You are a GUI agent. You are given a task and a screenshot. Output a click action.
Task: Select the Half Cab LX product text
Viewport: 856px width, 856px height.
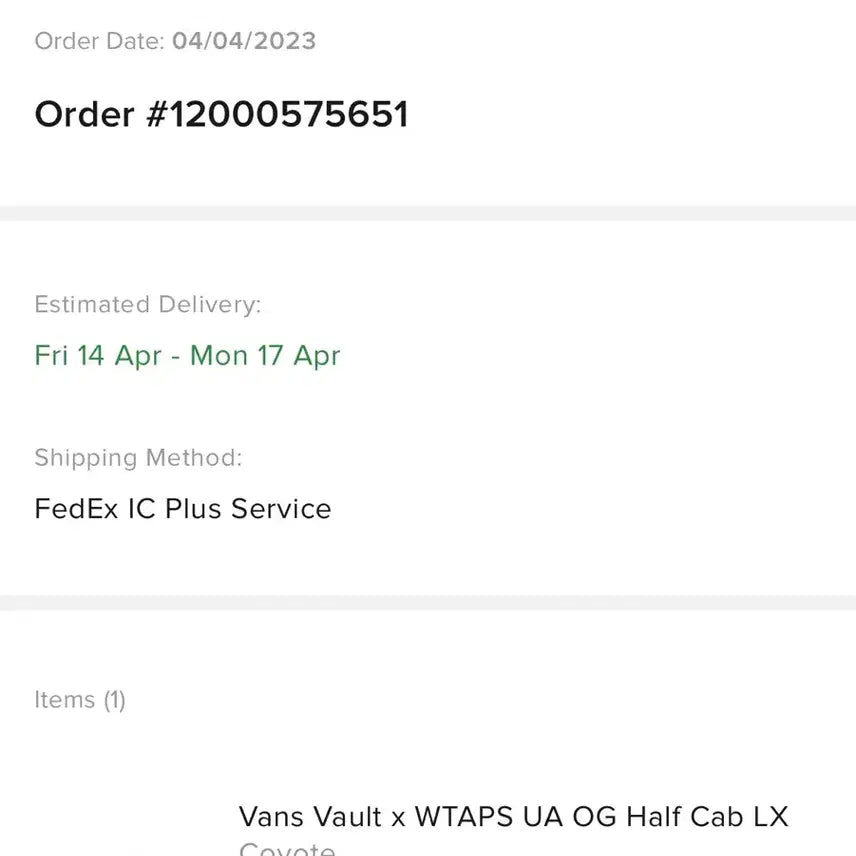click(707, 817)
